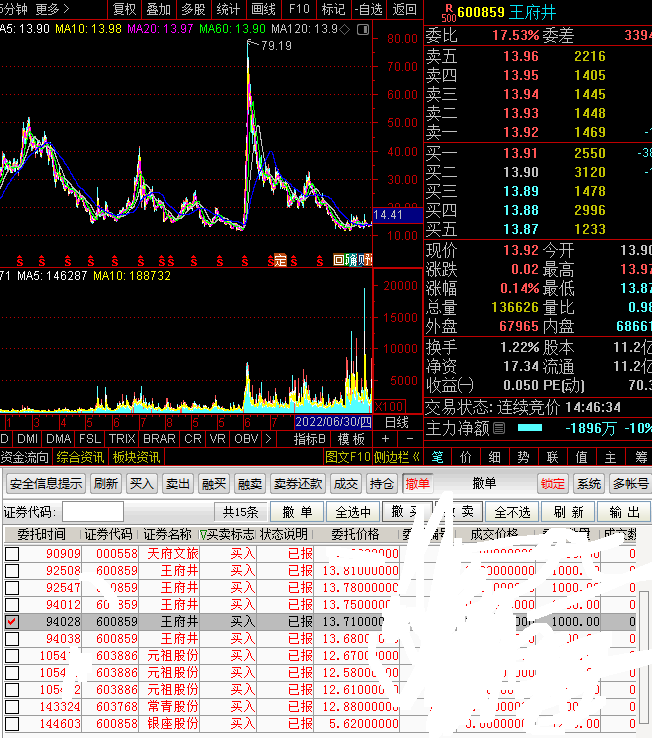Uncheck the selected order 94028 checkbox
652x738 pixels.
click(12, 622)
